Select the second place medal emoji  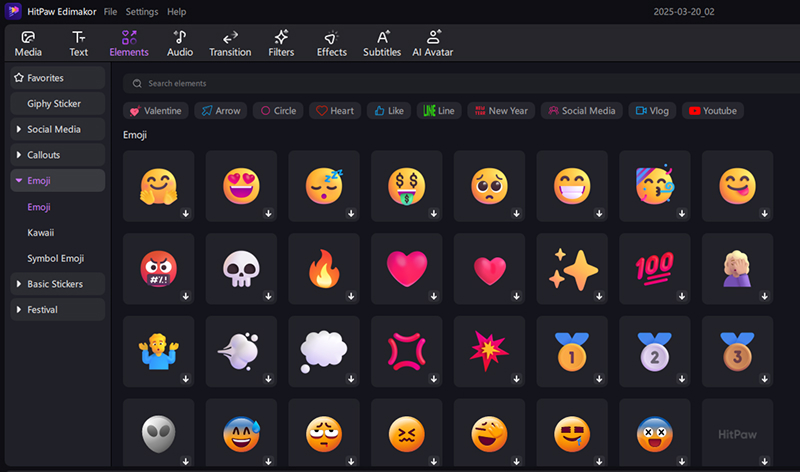655,351
